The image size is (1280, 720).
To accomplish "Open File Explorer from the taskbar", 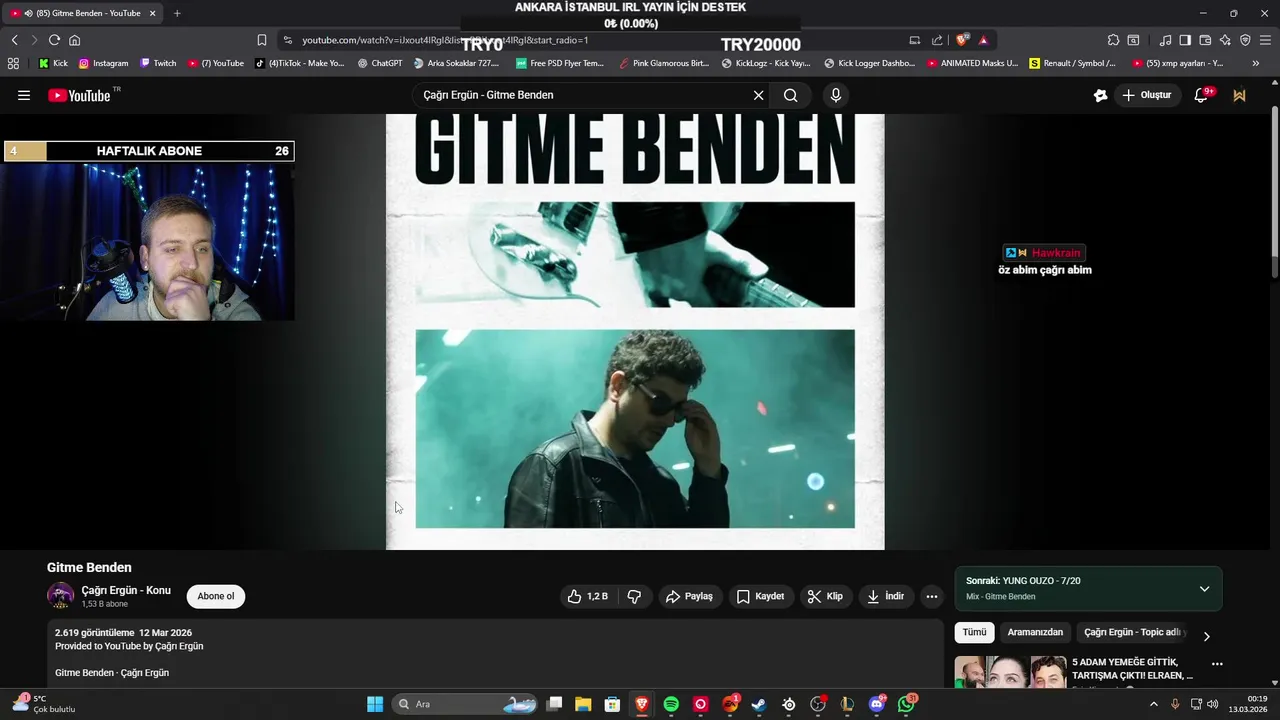I will 583,704.
